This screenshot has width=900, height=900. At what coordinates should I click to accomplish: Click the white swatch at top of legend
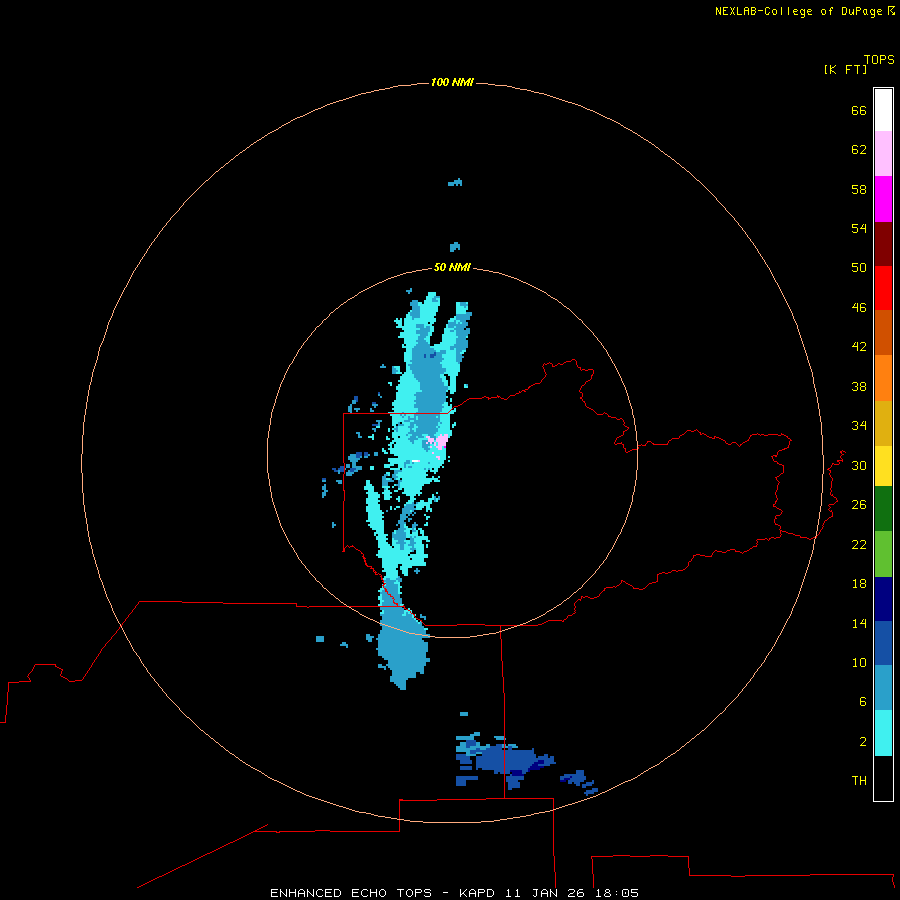[883, 110]
